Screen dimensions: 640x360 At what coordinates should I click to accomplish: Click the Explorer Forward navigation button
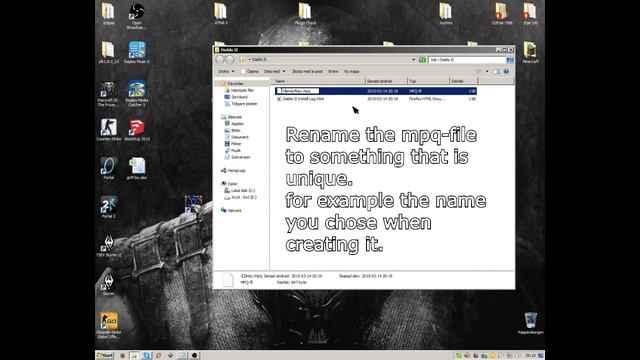(x=230, y=60)
